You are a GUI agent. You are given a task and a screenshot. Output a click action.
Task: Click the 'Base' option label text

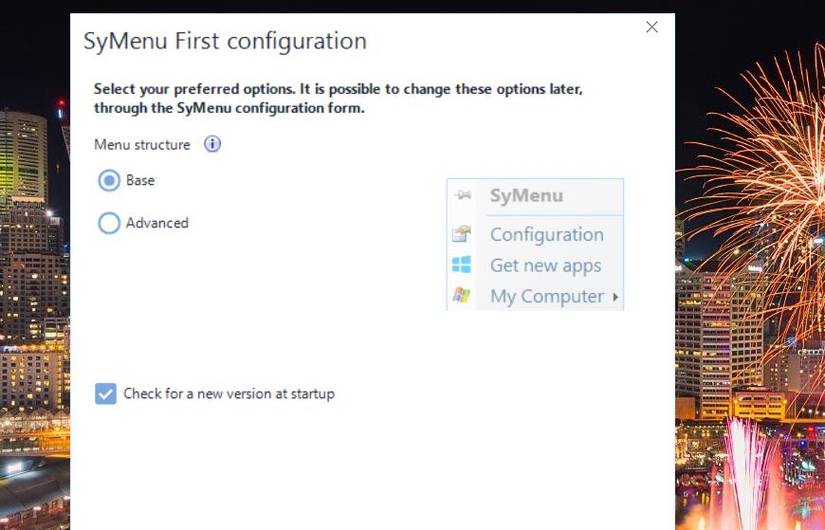(x=140, y=181)
